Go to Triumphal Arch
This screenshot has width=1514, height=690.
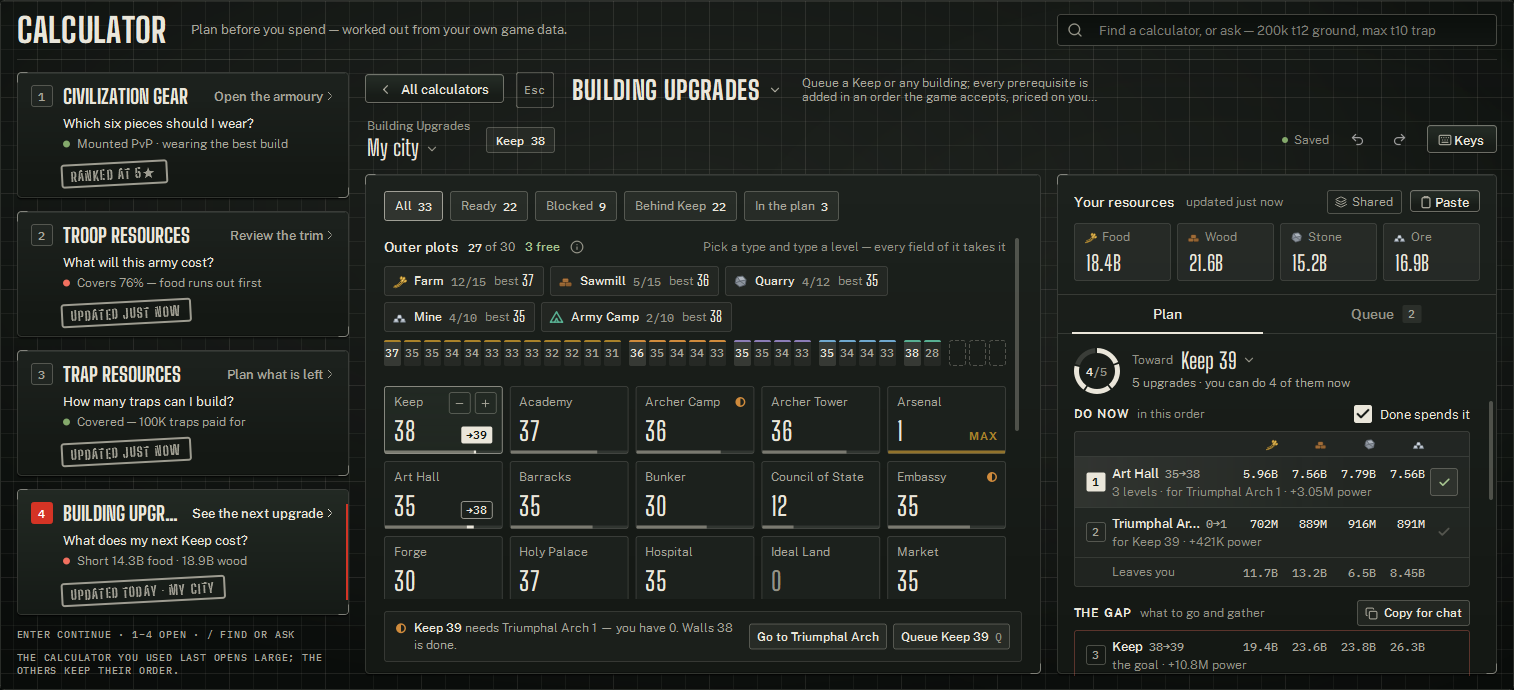[x=818, y=637]
